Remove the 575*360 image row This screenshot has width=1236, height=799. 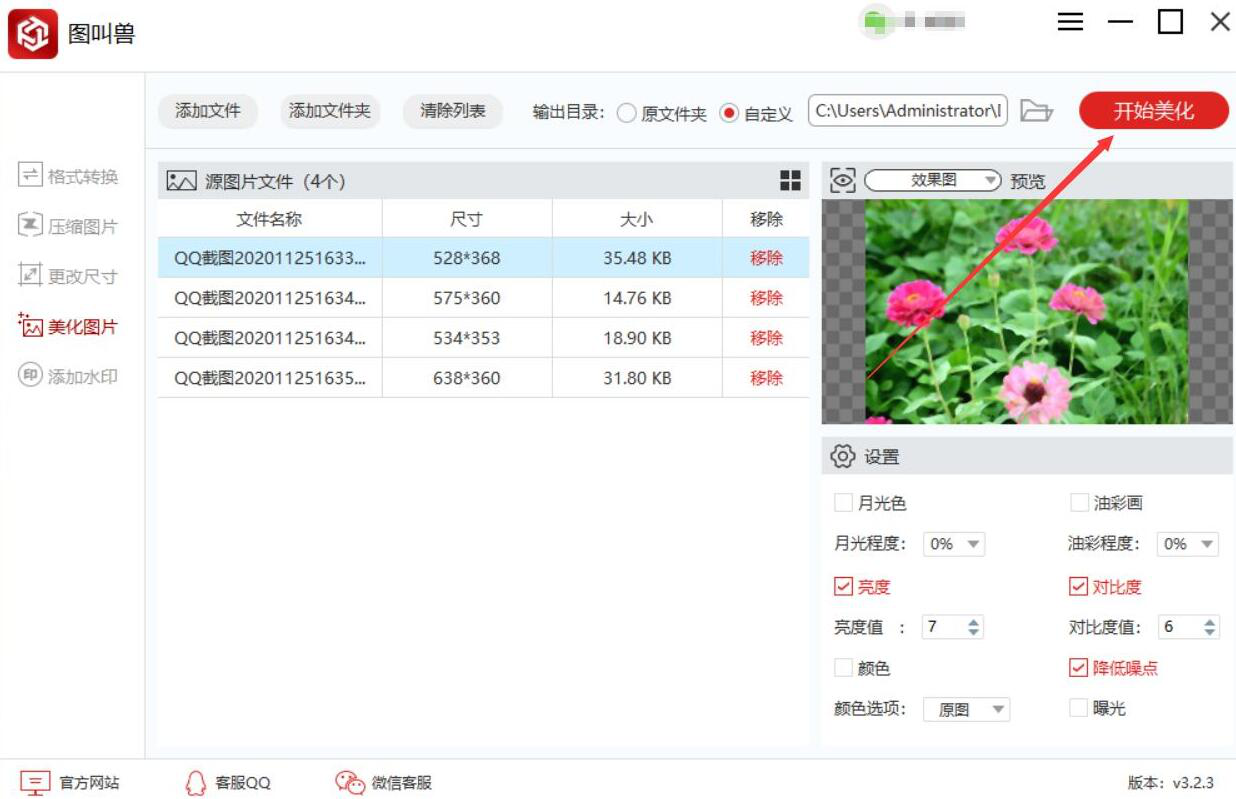(766, 298)
